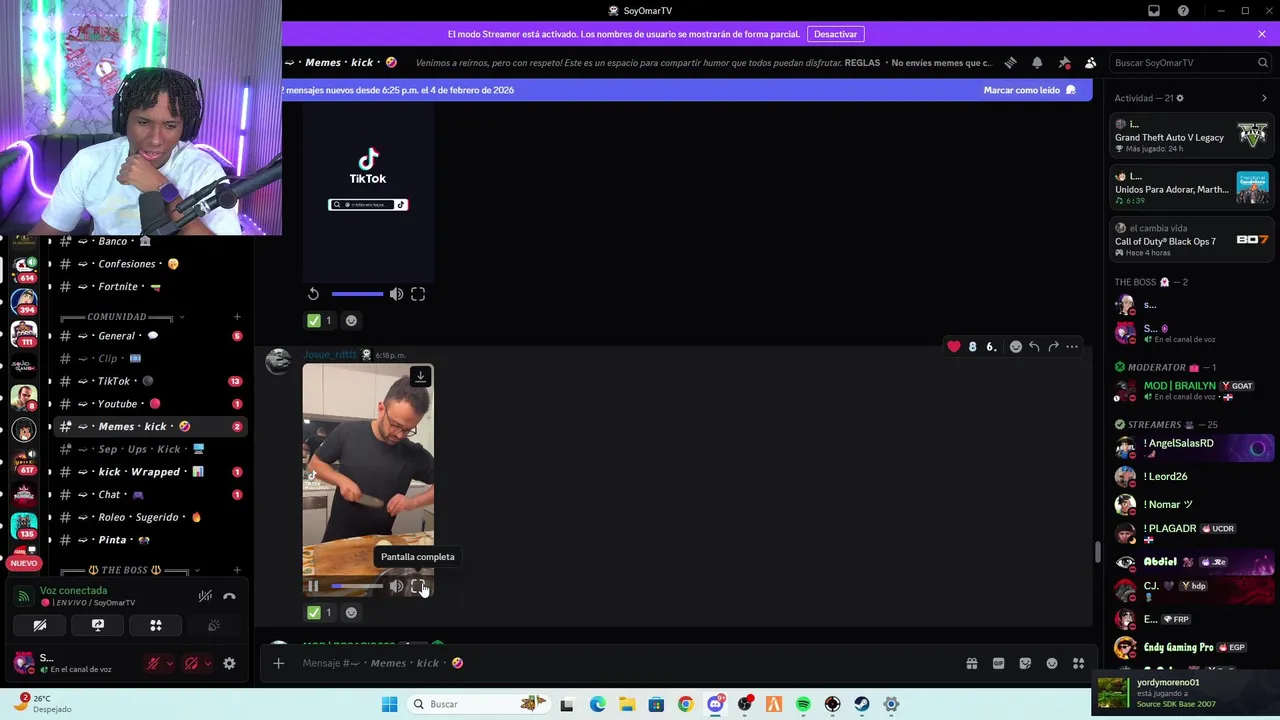Mute the upper TikTok video's sound

pyautogui.click(x=397, y=294)
